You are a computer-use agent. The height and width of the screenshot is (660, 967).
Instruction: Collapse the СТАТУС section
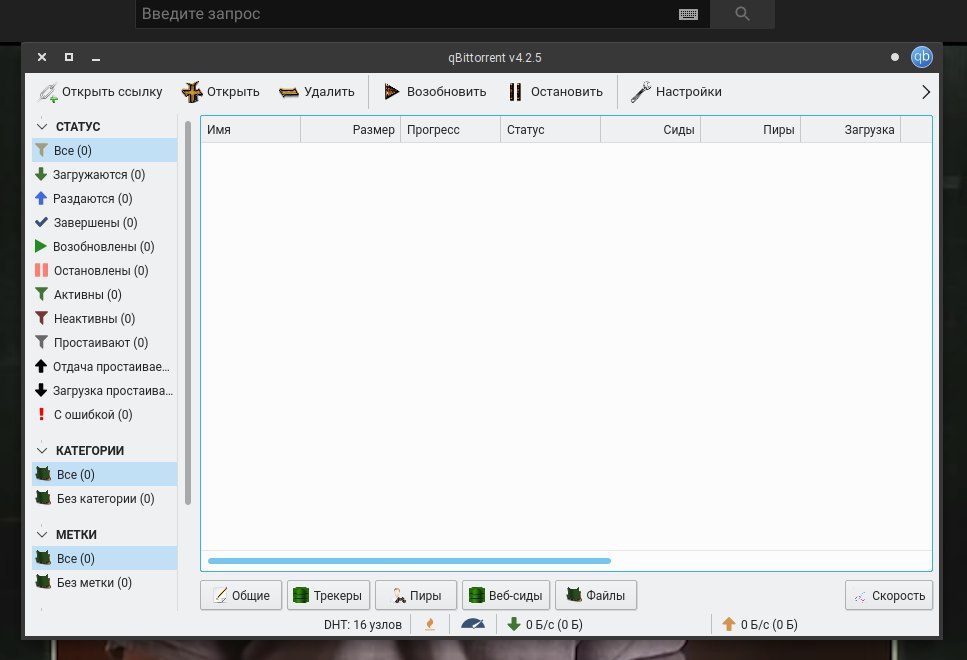click(42, 126)
